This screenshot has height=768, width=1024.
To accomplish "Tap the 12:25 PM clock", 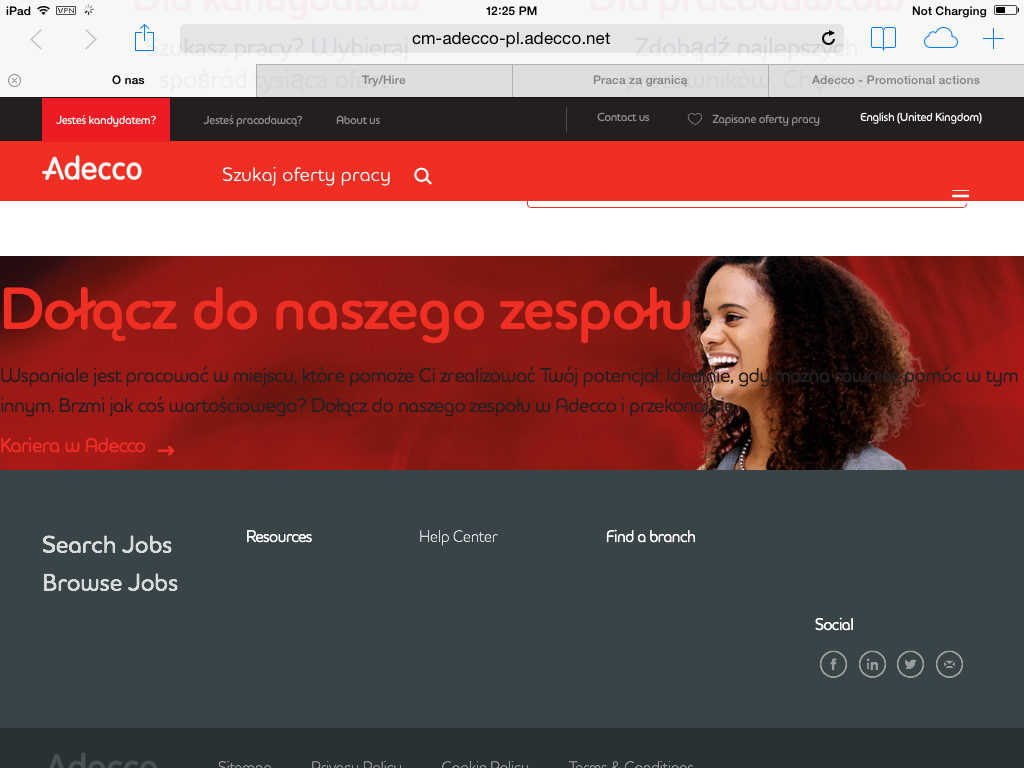I will [x=511, y=11].
